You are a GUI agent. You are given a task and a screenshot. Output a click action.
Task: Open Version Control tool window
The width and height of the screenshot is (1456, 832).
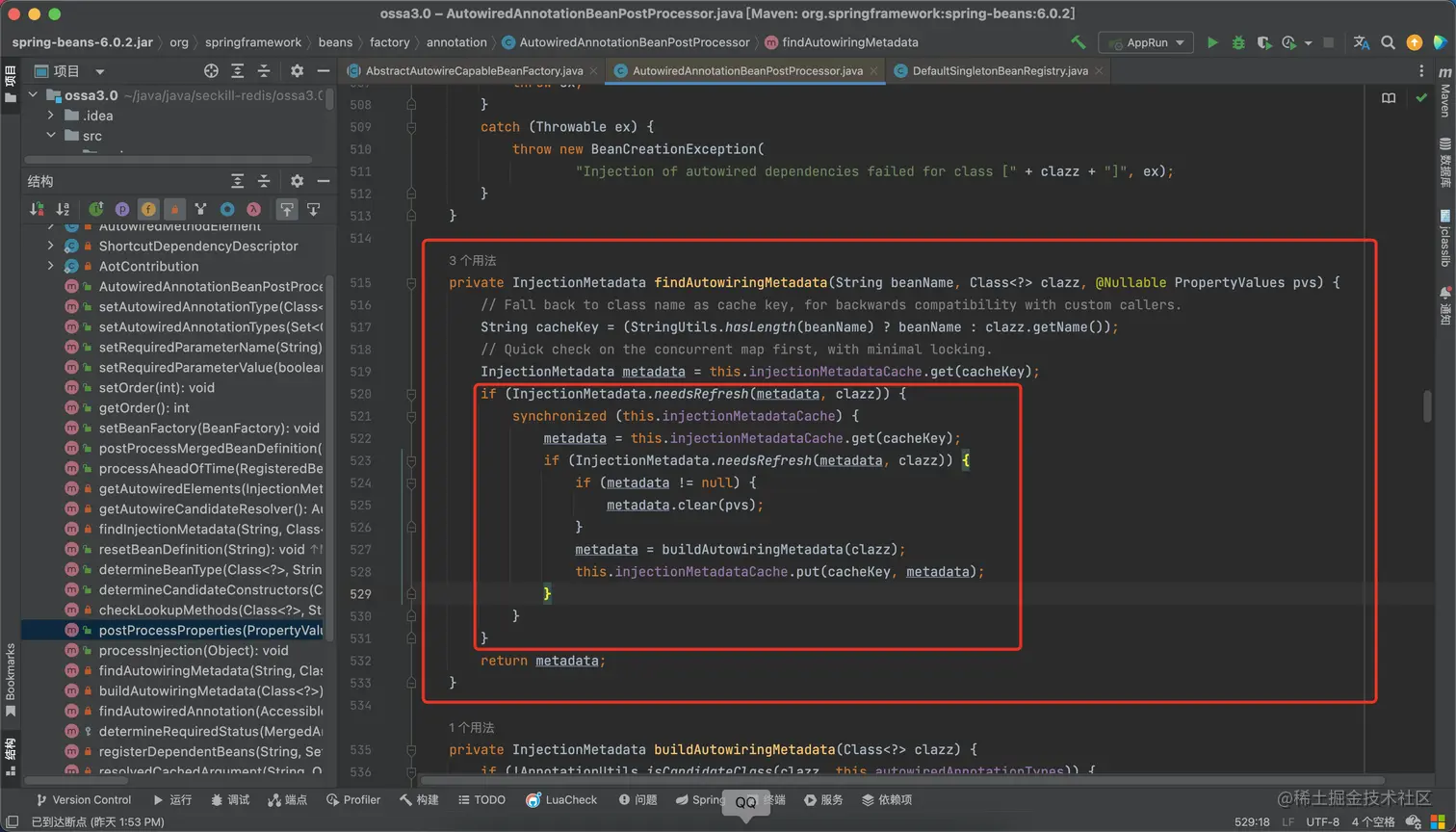83,800
